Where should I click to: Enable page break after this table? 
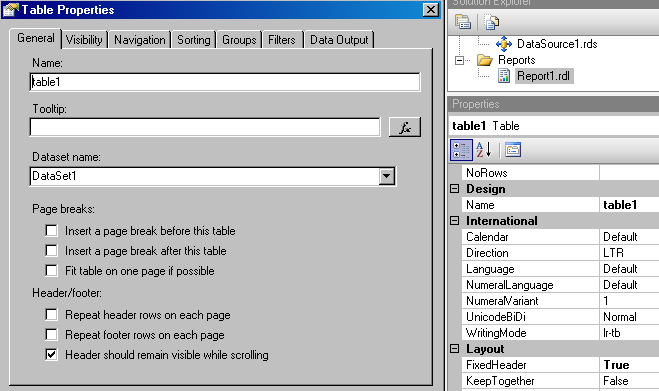click(51, 251)
